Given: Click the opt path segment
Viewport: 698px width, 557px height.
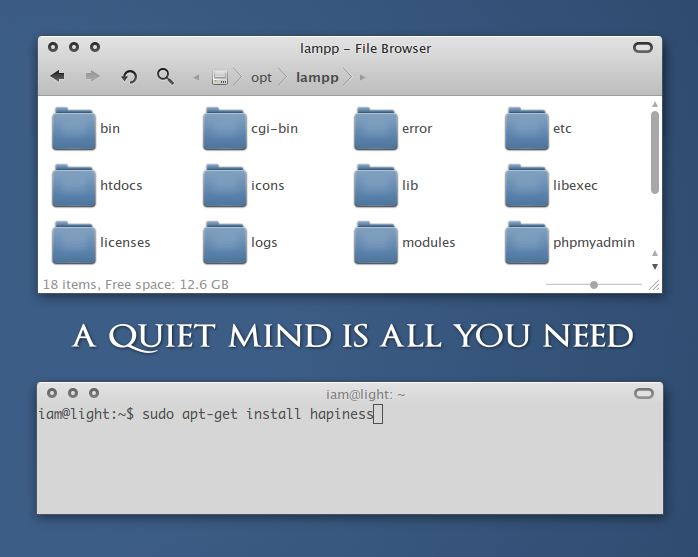Looking at the screenshot, I should tap(261, 77).
